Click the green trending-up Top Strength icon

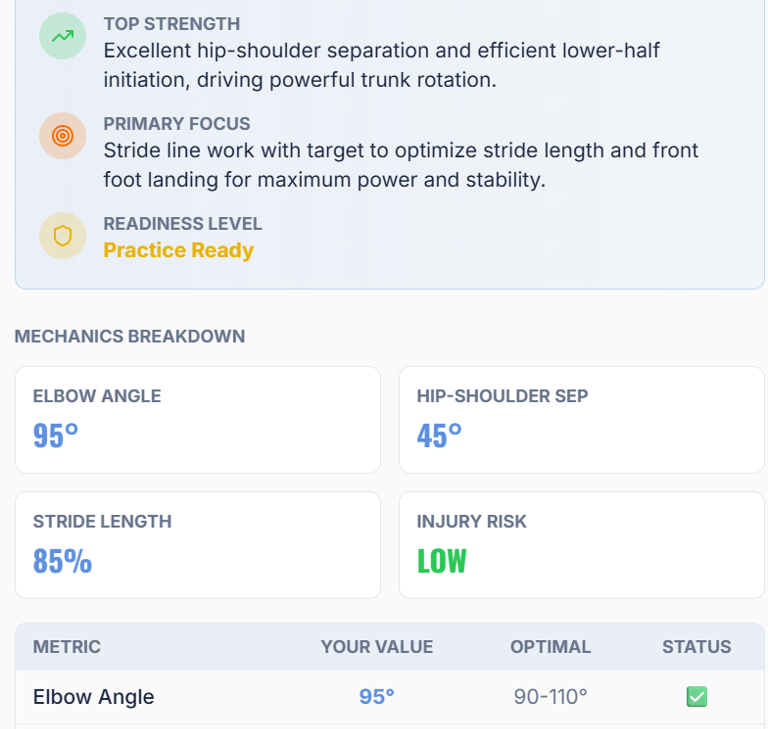tap(63, 36)
